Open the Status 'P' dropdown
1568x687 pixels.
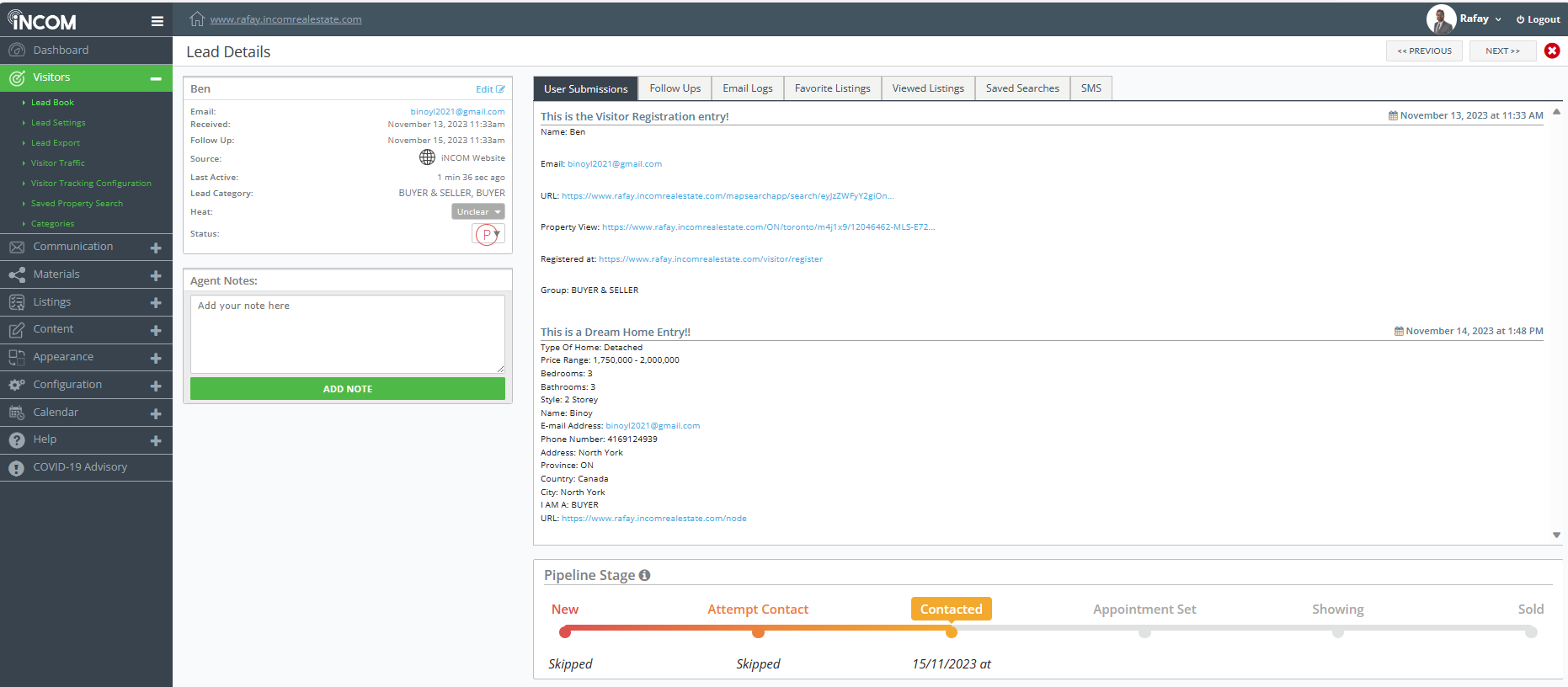488,234
